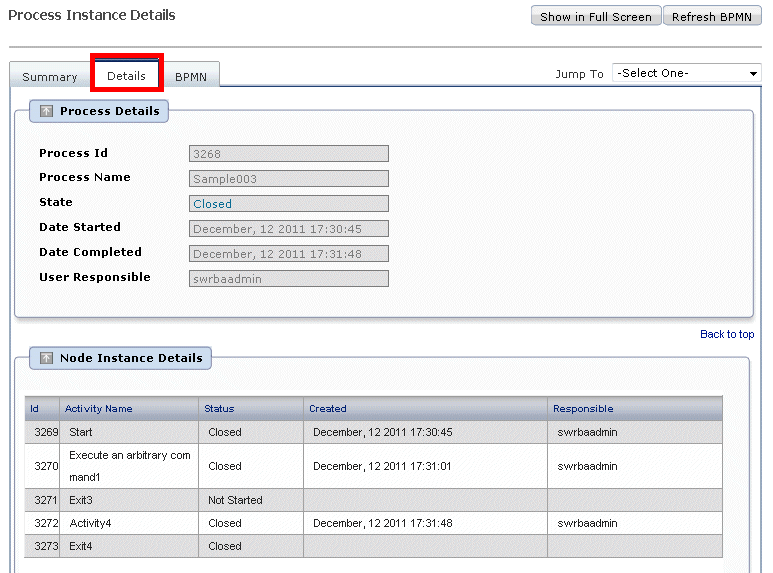Click swrbaadmin in the Activity4 row

click(587, 523)
